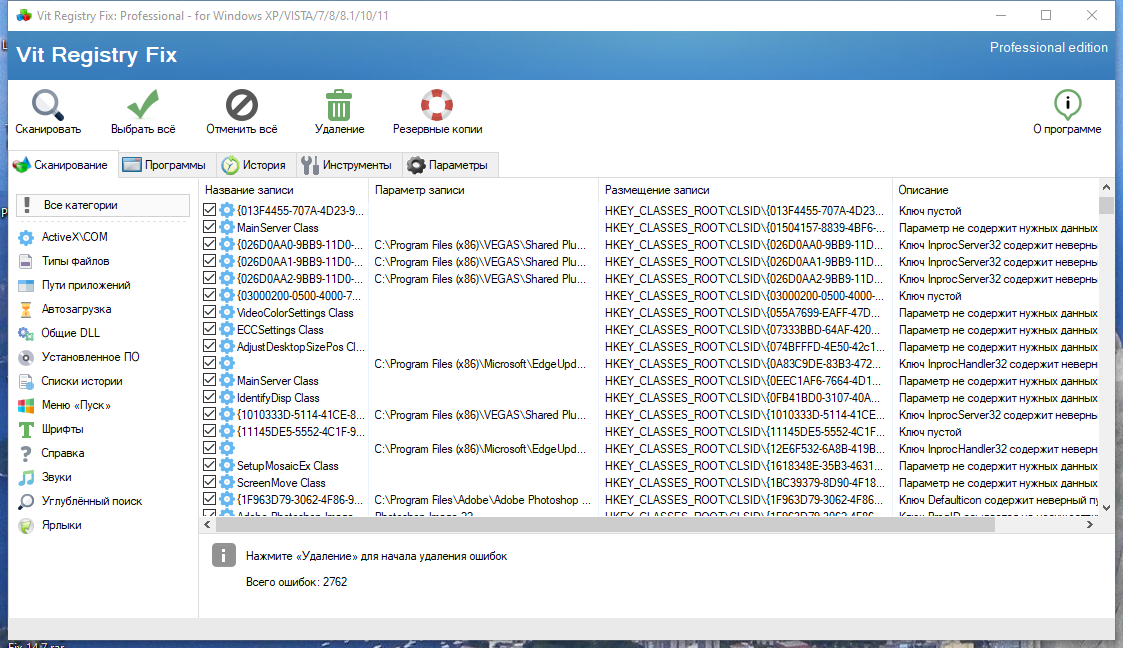Click the Выбрать всё green checkmark icon
The height and width of the screenshot is (648, 1123).
[x=143, y=105]
